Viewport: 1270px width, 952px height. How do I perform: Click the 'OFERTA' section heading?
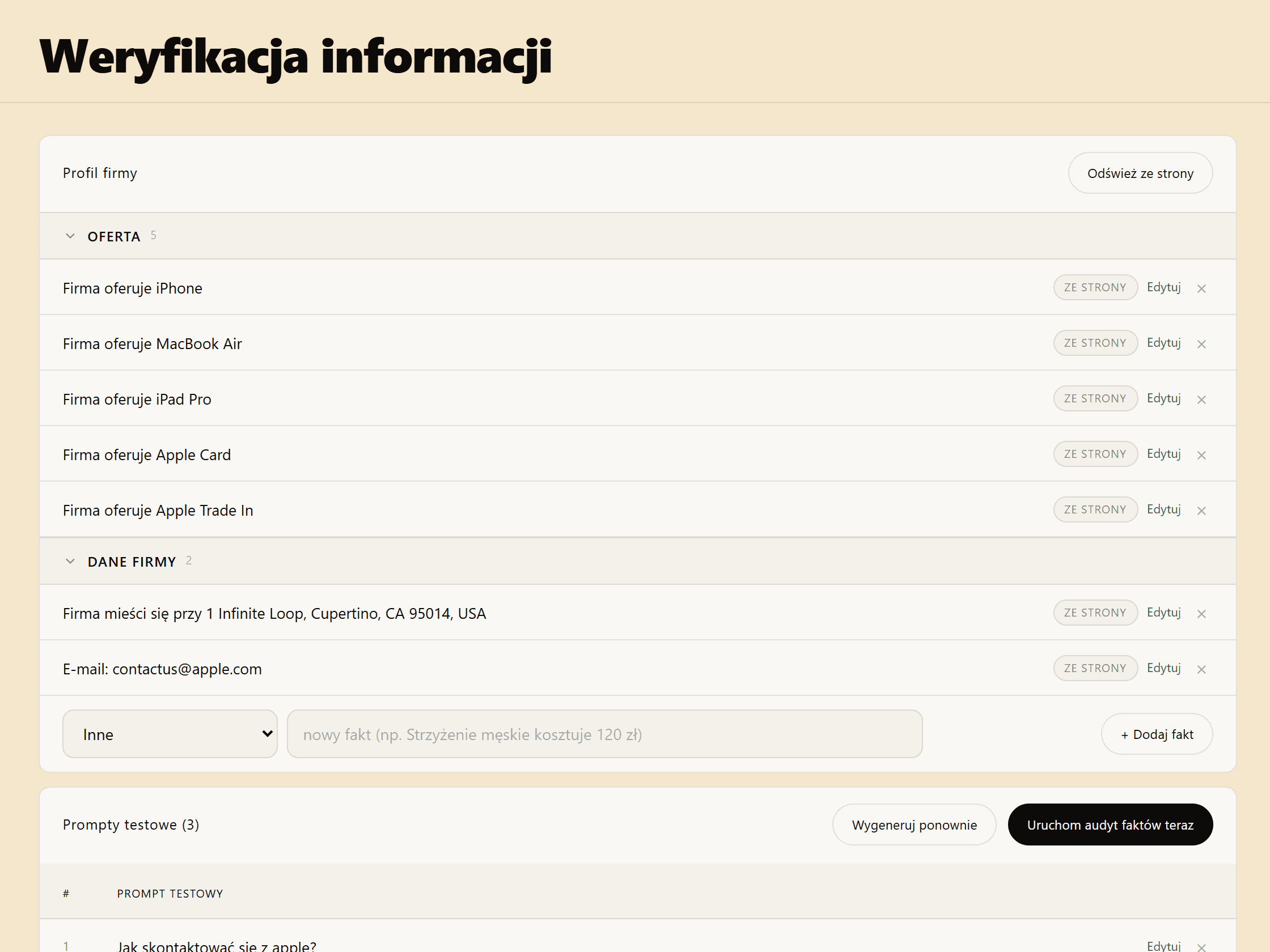point(114,236)
